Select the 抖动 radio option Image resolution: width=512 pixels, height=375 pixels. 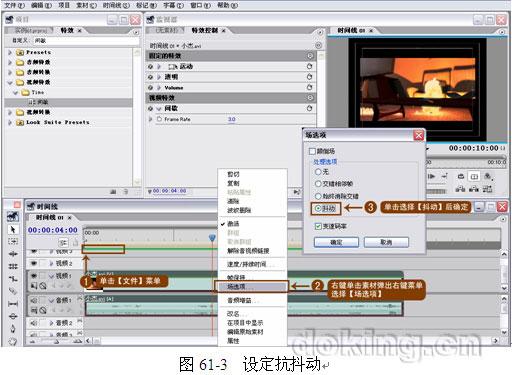point(318,208)
